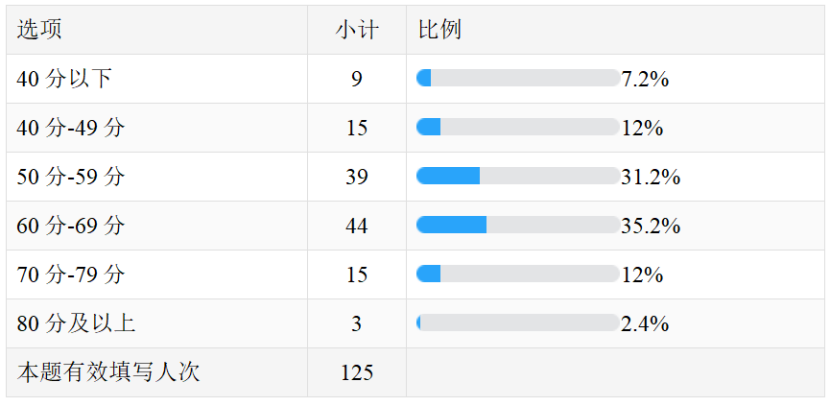
Task: Select the 80 分及以上 option label
Action: coord(76,323)
